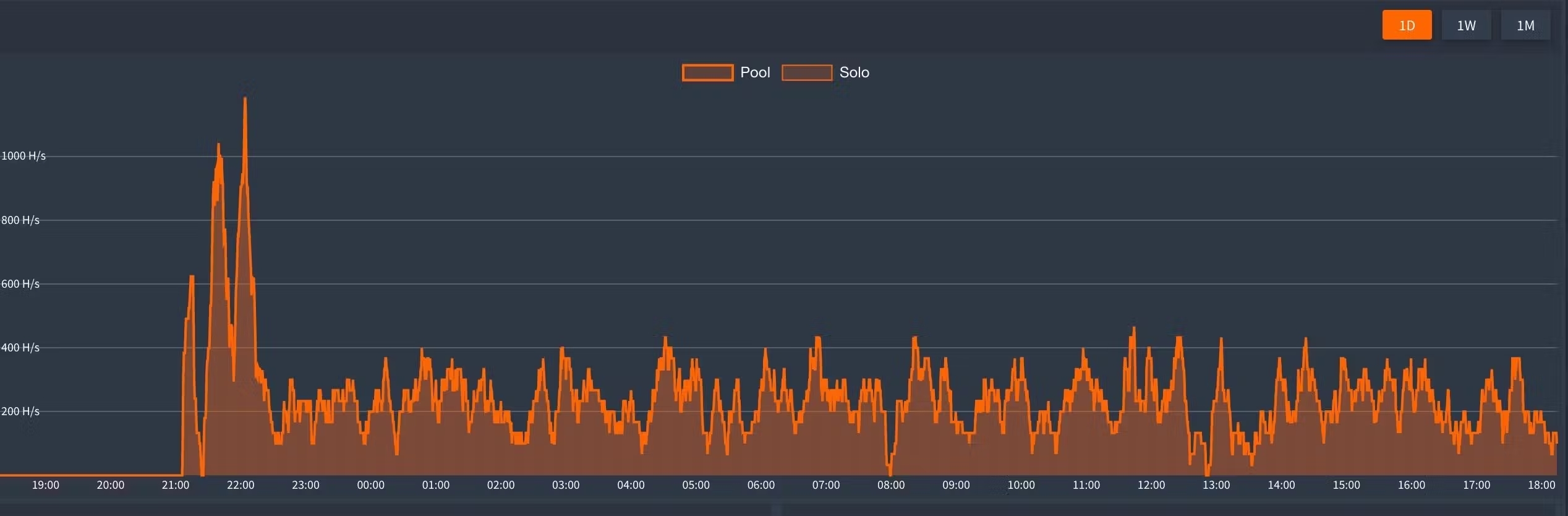Click the 05:00 time axis label
This screenshot has height=516, width=1568.
pyautogui.click(x=696, y=485)
